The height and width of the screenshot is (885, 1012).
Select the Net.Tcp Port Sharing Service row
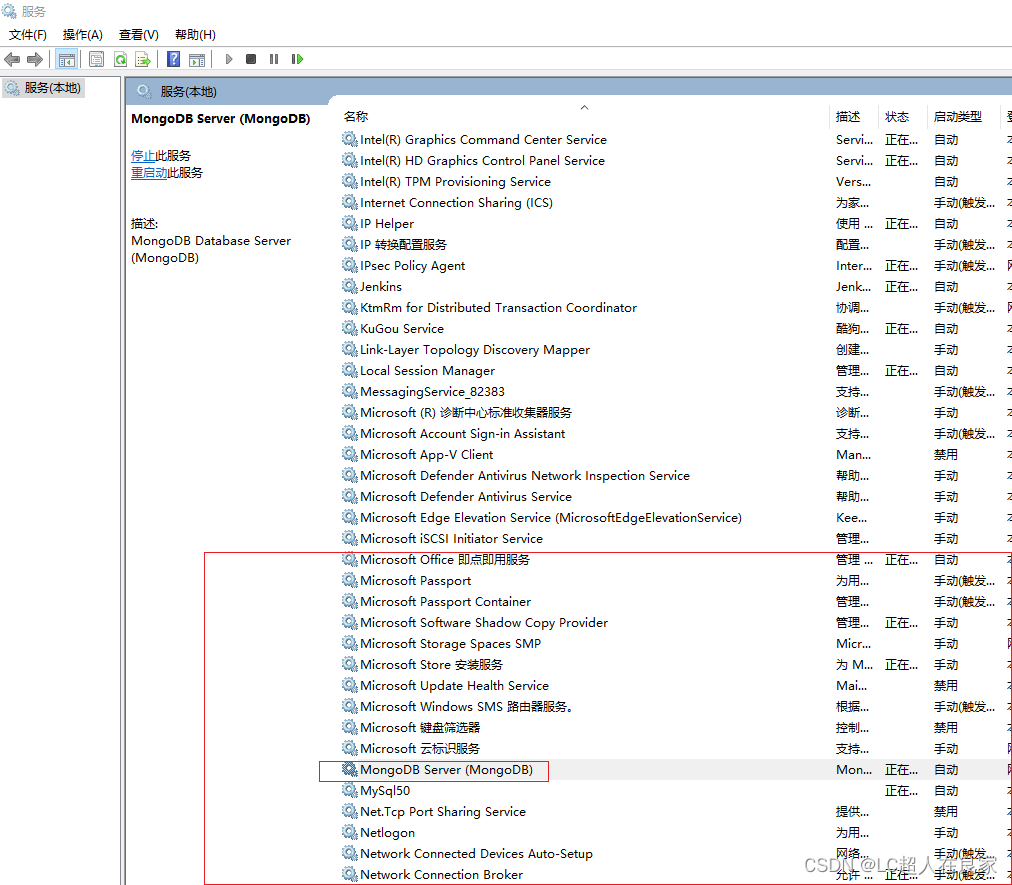click(x=676, y=811)
